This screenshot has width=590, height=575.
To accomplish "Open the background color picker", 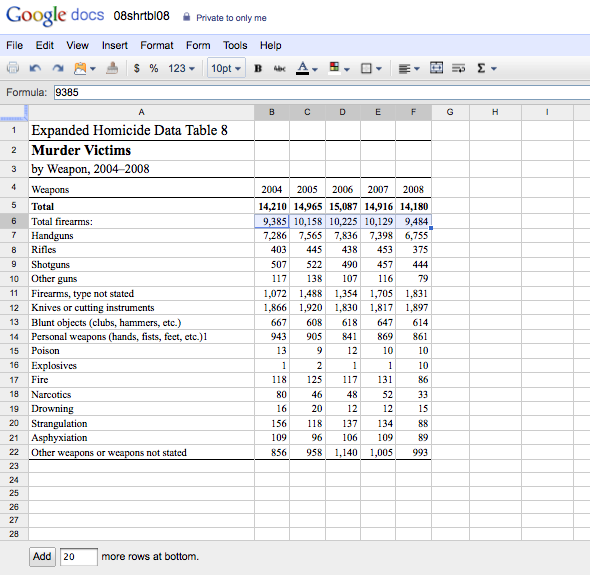I will (339, 68).
